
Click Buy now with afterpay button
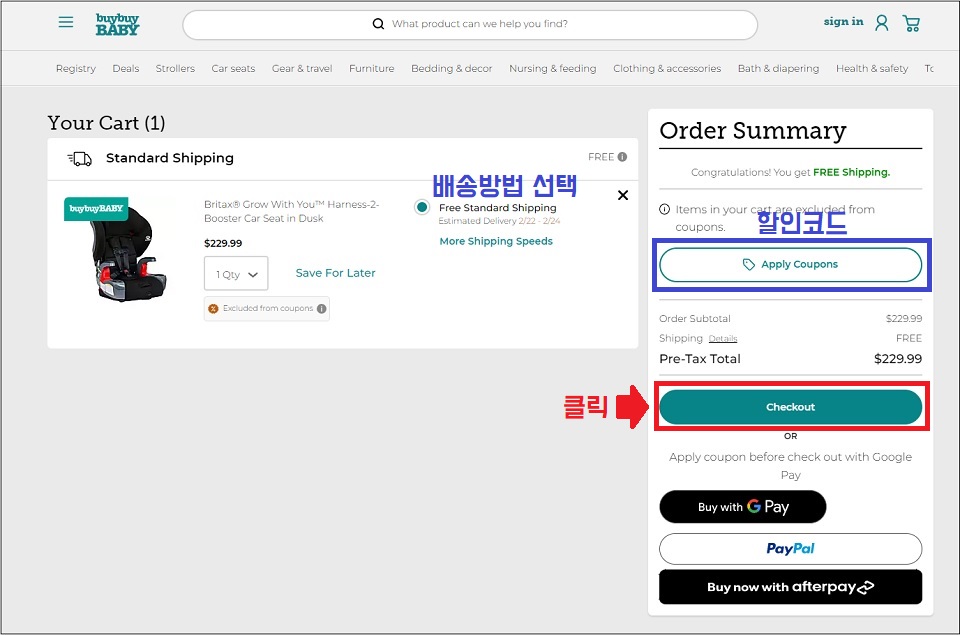coord(790,587)
